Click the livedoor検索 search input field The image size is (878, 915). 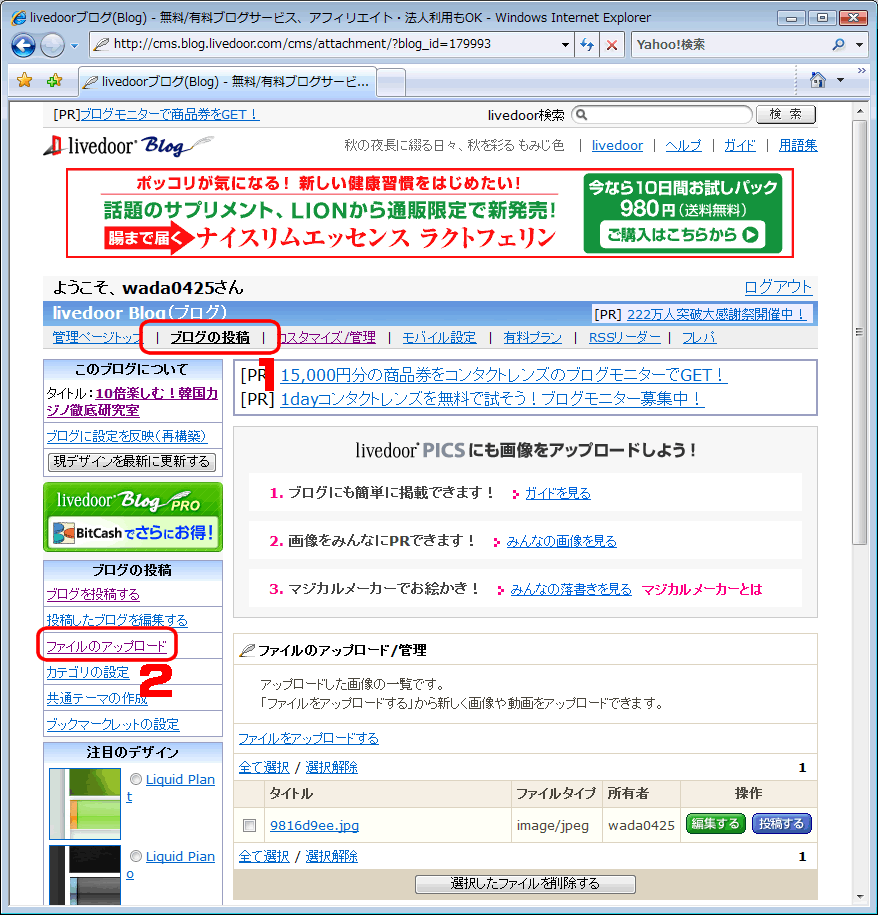661,115
